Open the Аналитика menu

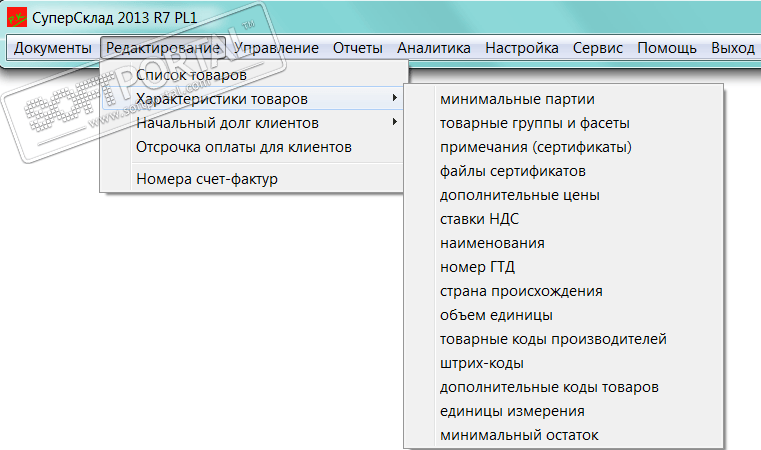coord(433,48)
